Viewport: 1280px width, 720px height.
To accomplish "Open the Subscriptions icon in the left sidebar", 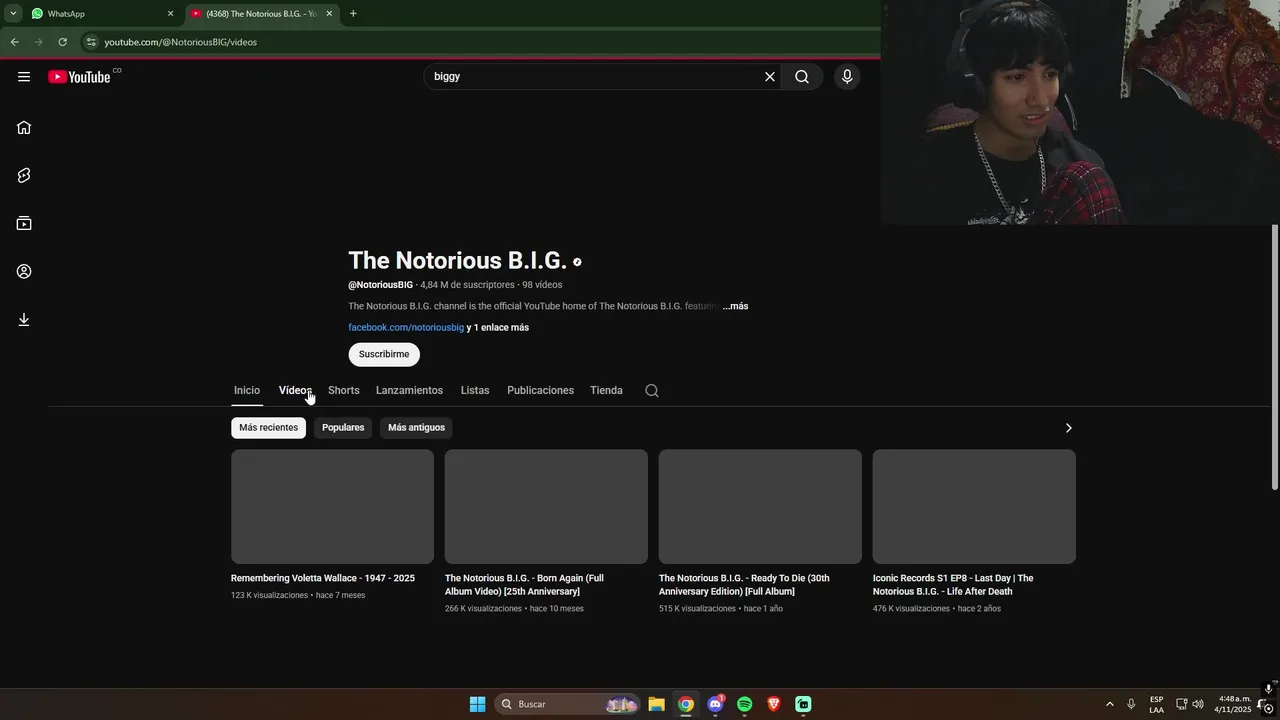I will (x=24, y=223).
